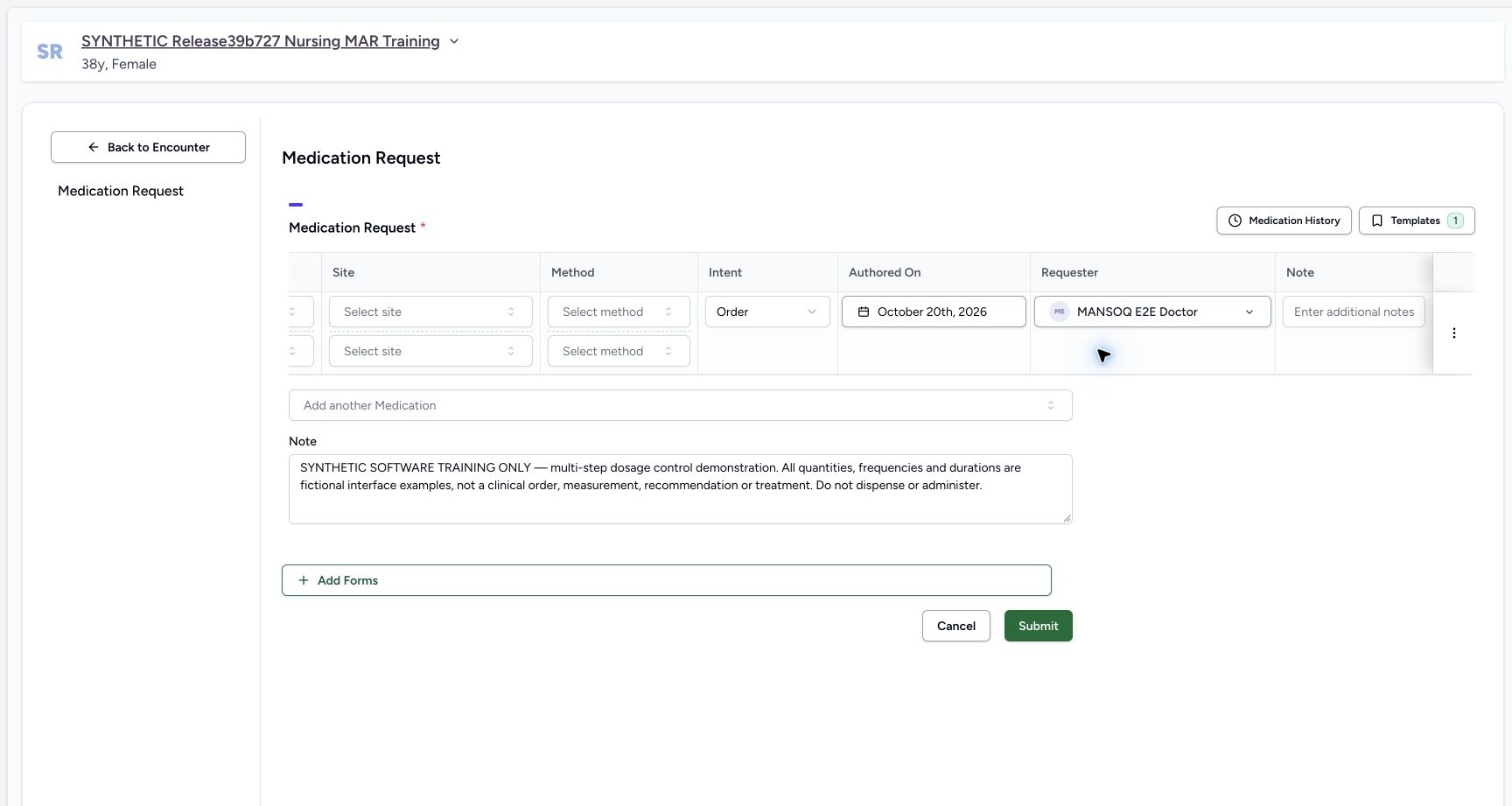Click the calendar icon in Authored On
The width and height of the screenshot is (1512, 806).
pyautogui.click(x=864, y=312)
